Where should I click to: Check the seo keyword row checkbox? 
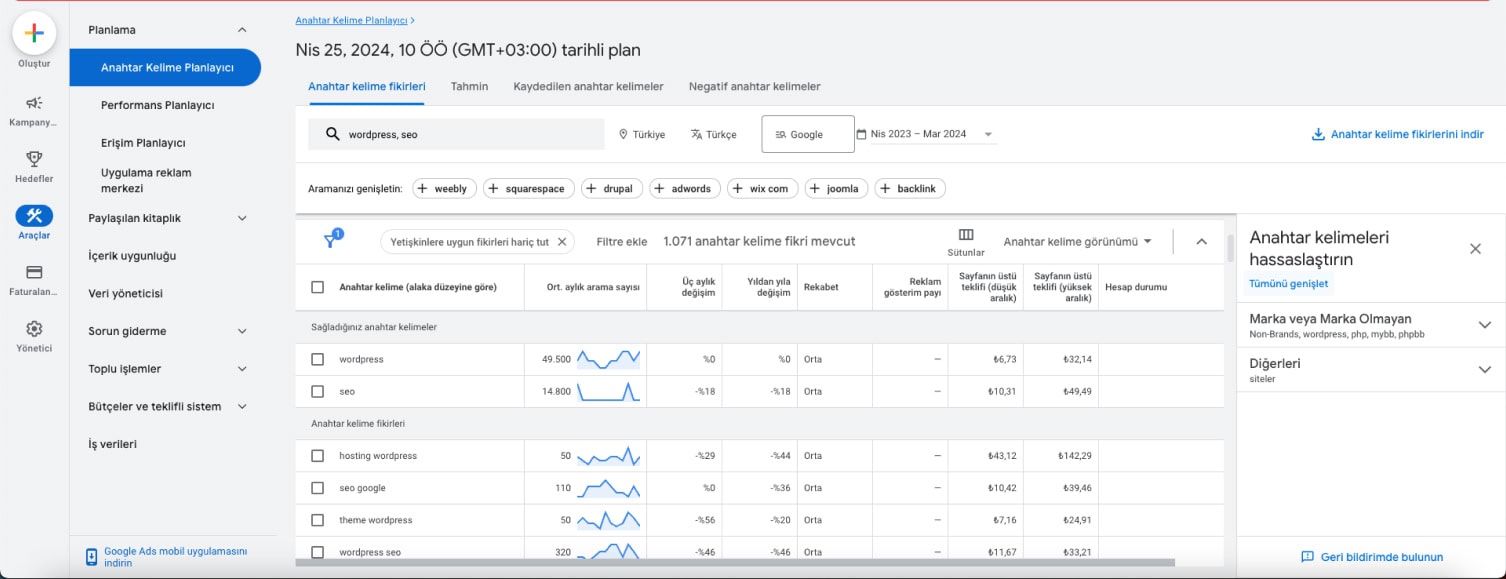pyautogui.click(x=318, y=391)
